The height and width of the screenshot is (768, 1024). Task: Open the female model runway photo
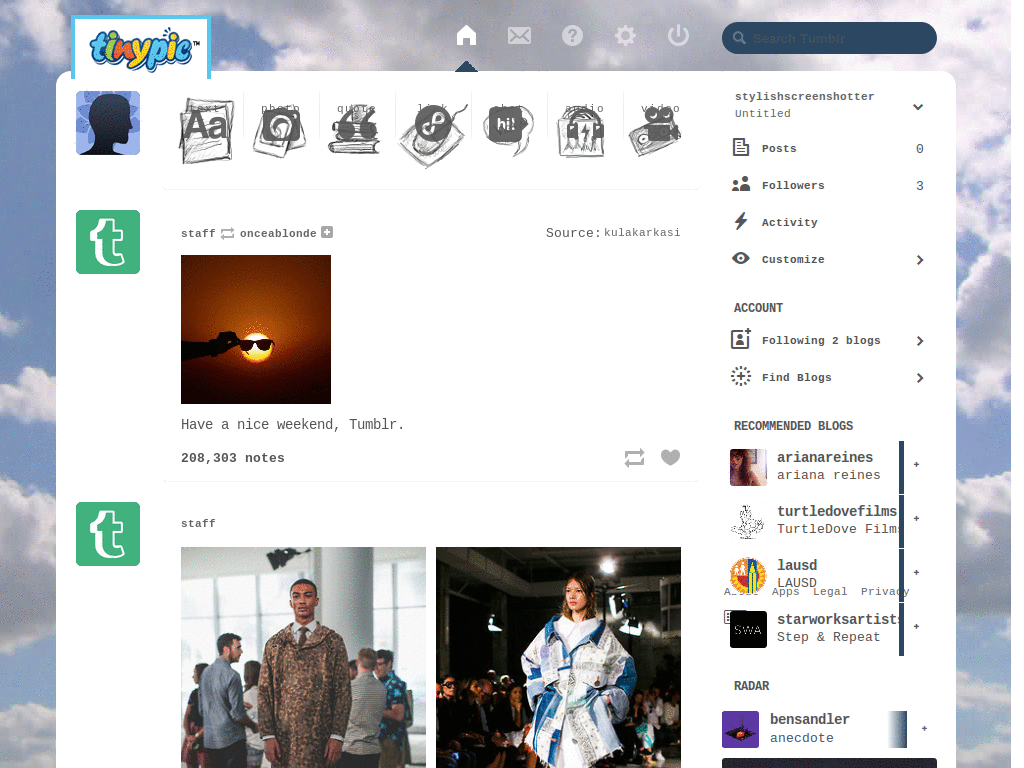point(558,657)
